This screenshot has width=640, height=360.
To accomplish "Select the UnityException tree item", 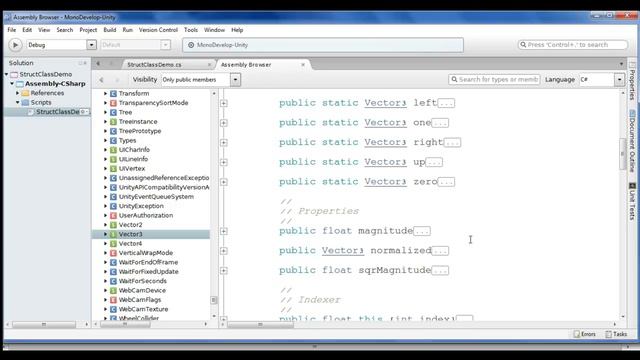I will (141, 206).
